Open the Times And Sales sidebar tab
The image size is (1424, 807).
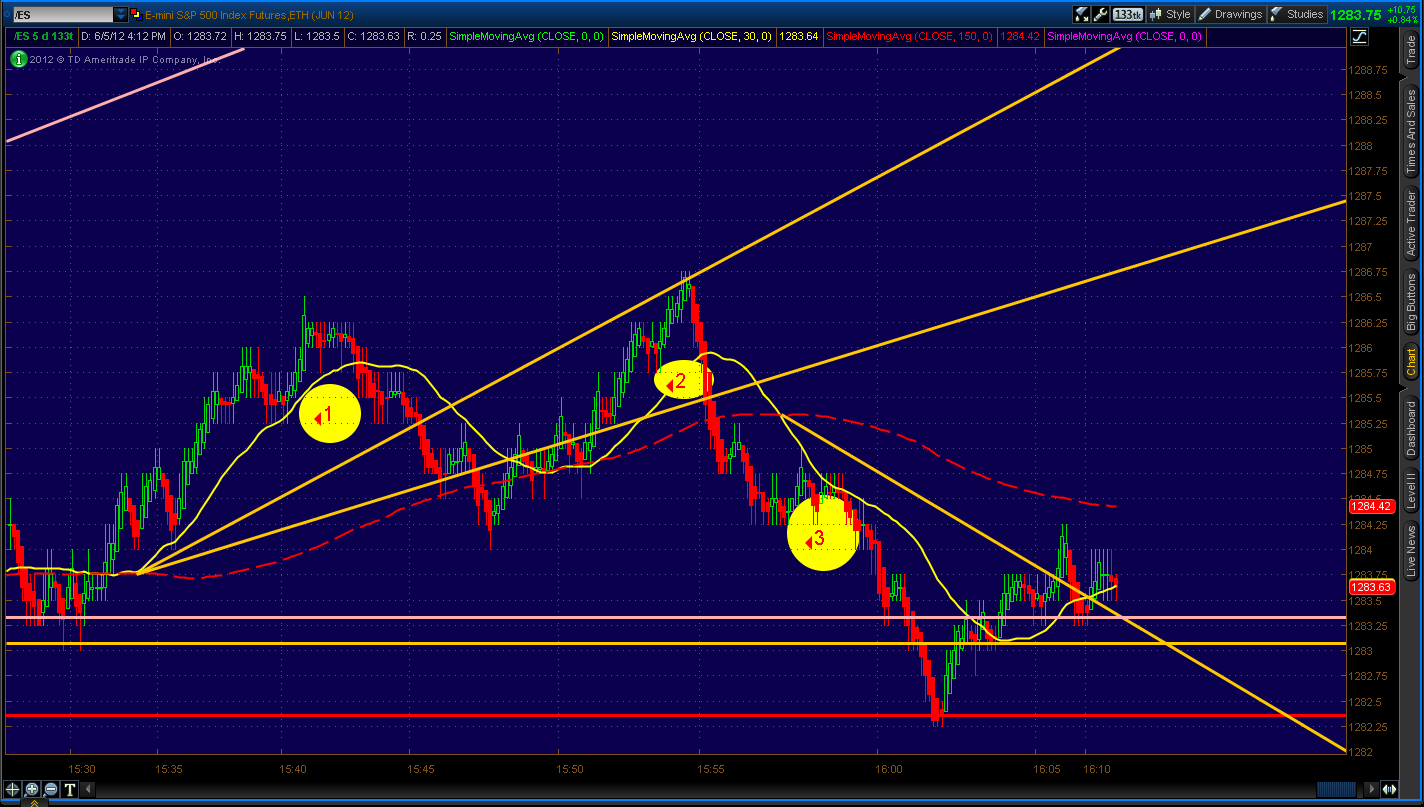1411,130
